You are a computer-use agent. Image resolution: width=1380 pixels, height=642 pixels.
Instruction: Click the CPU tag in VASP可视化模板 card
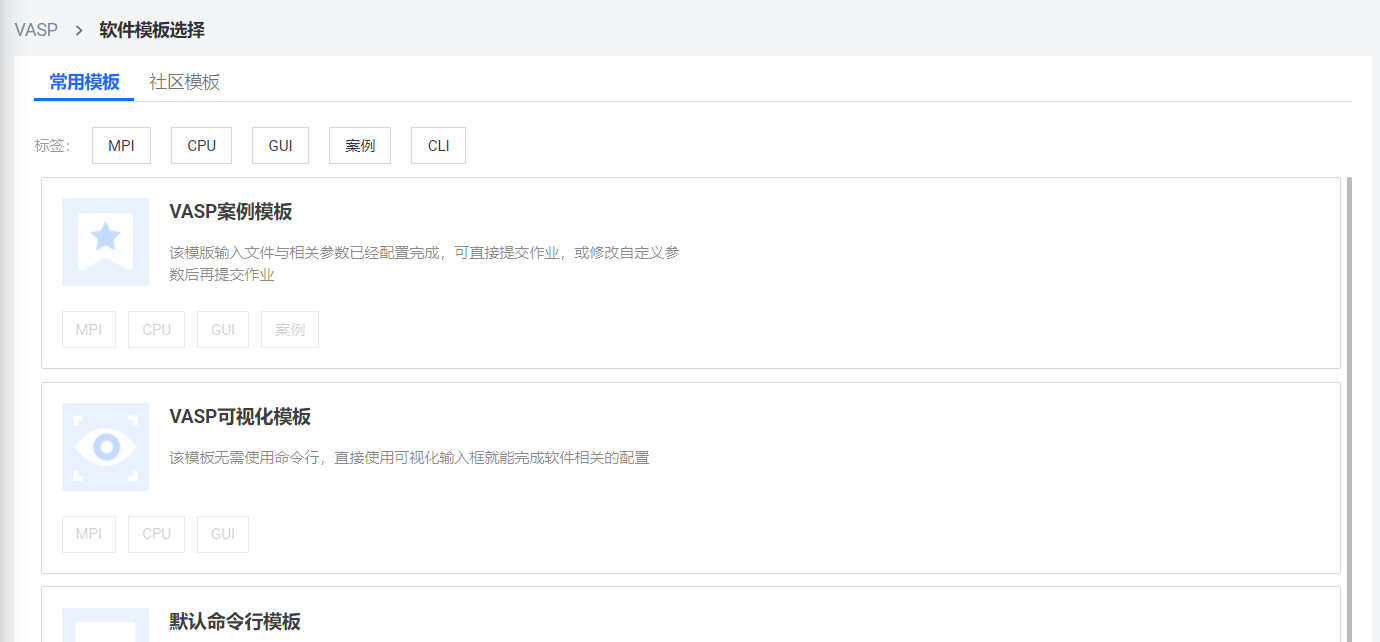tap(156, 534)
